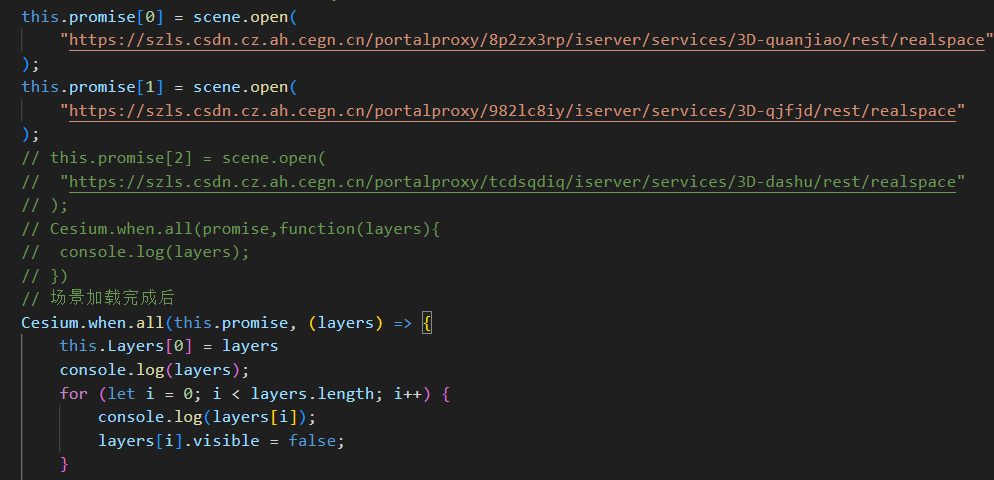Click layers.length in the for condition
The image size is (994, 480).
point(312,394)
